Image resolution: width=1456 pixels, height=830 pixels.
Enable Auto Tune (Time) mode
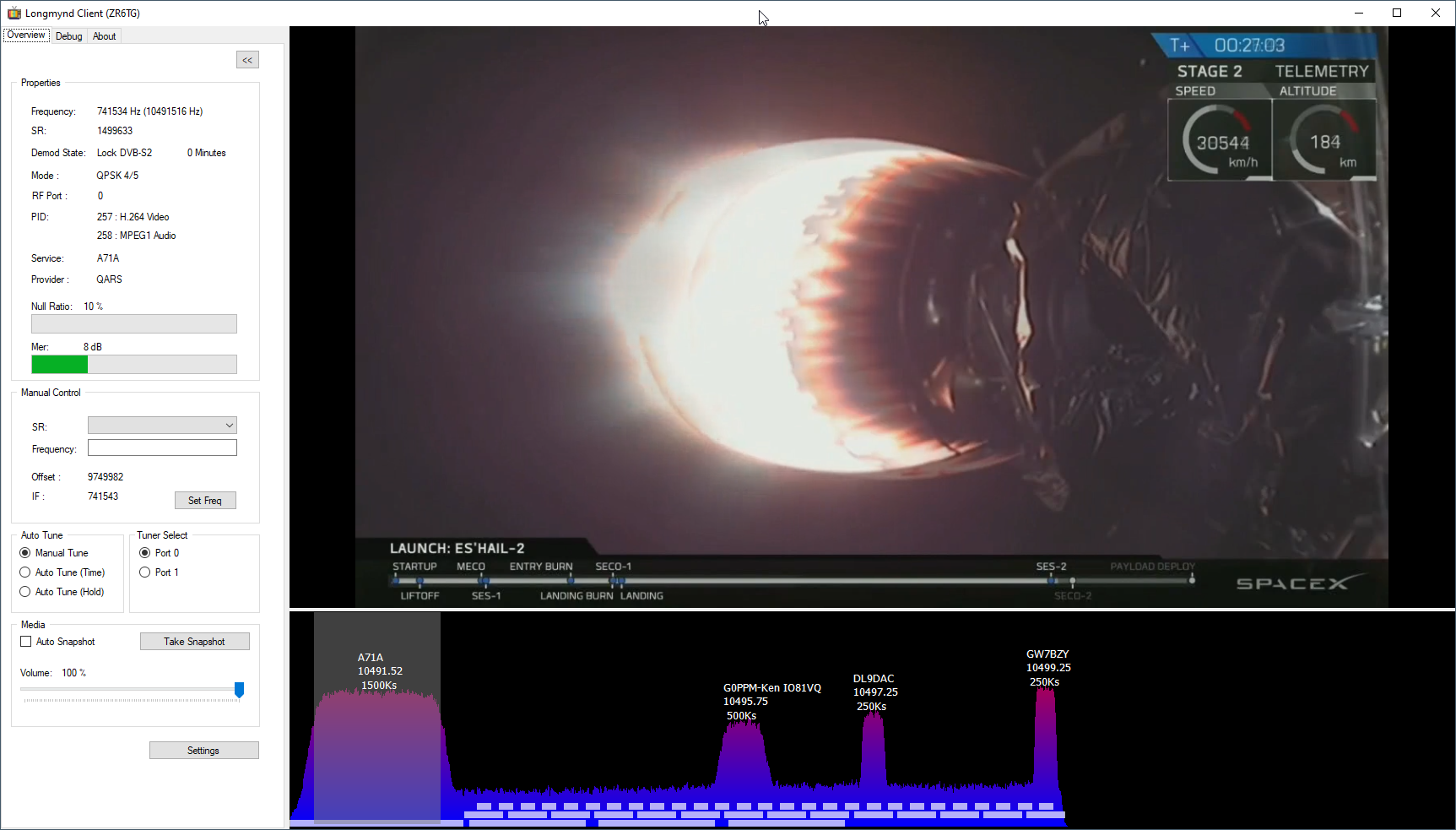[25, 572]
